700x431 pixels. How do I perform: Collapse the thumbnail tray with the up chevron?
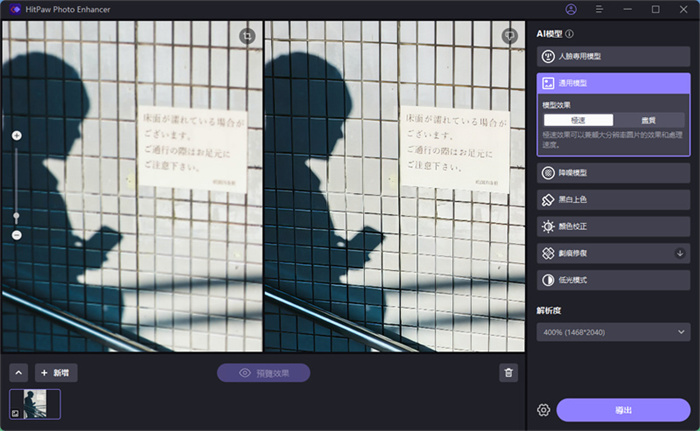[x=19, y=373]
